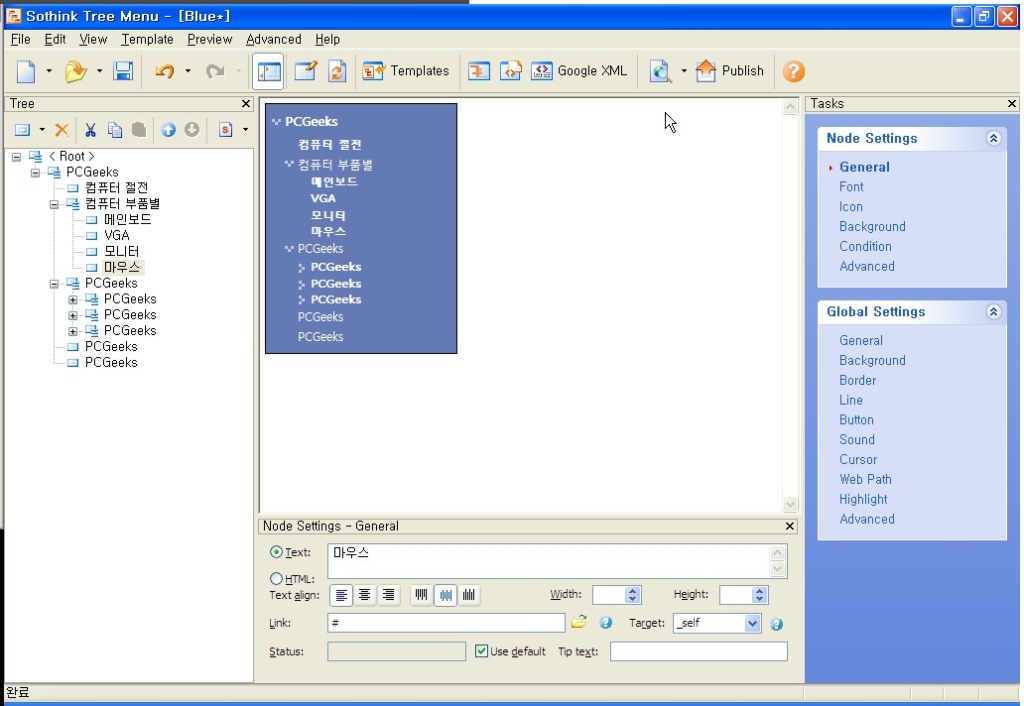This screenshot has height=706, width=1024.
Task: Open the New file dropdown arrow
Action: 48,71
